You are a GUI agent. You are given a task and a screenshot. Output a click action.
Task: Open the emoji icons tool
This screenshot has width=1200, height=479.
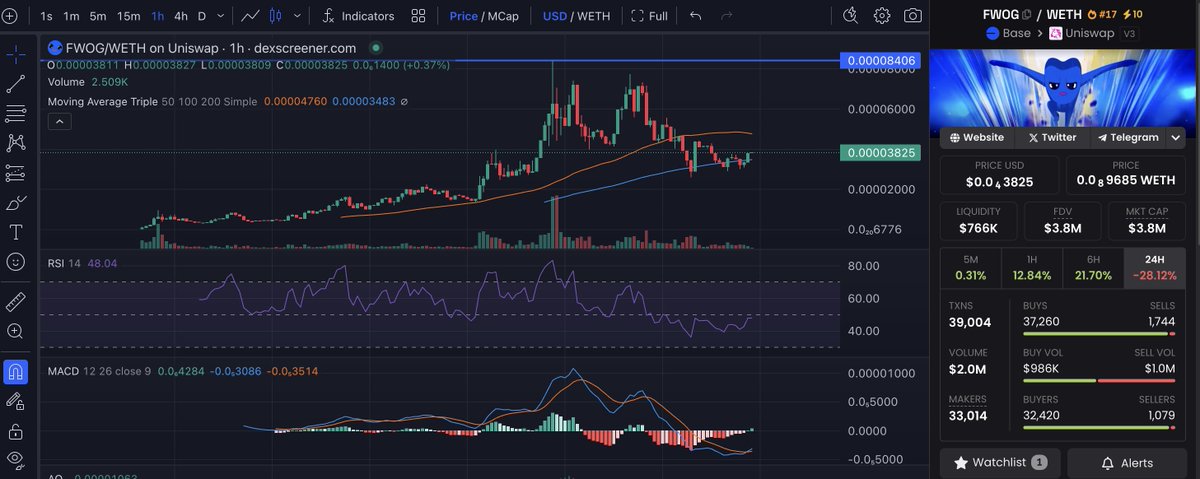point(15,262)
